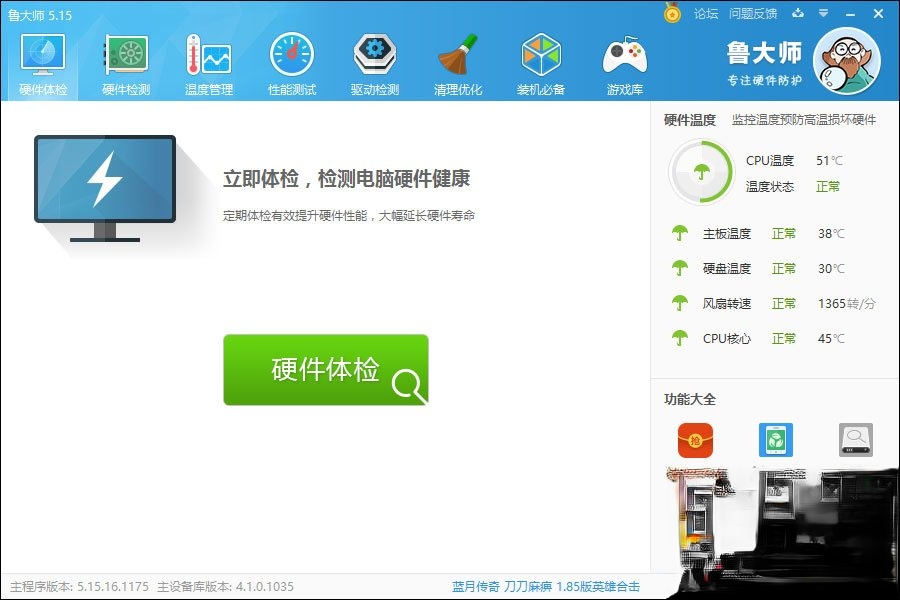The width and height of the screenshot is (900, 600).
Task: Click the download icon in the title bar
Action: tap(798, 13)
